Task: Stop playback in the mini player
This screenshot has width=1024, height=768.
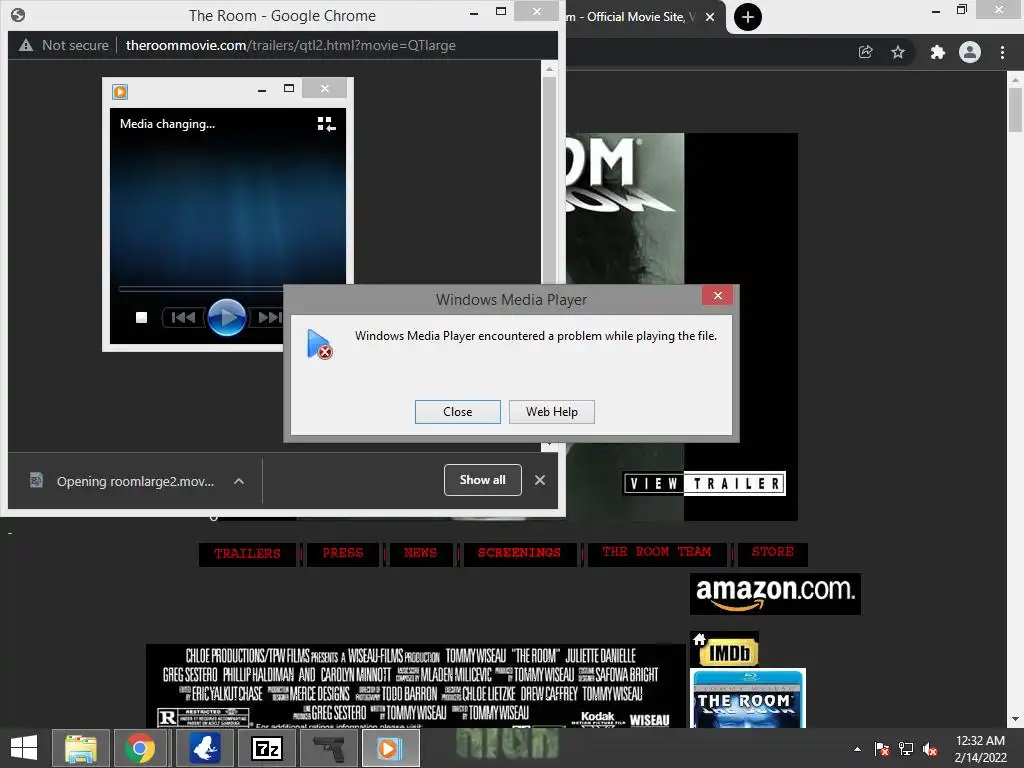Action: click(141, 317)
